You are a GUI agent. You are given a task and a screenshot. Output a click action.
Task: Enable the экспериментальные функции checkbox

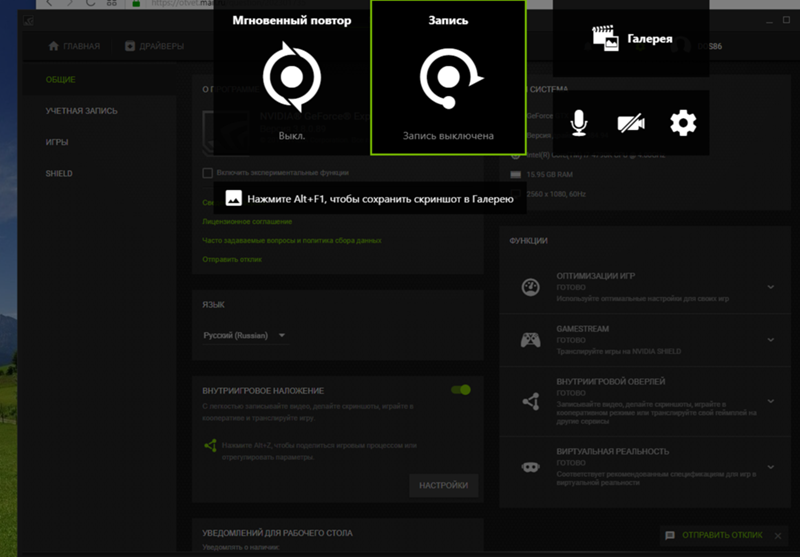coord(207,173)
